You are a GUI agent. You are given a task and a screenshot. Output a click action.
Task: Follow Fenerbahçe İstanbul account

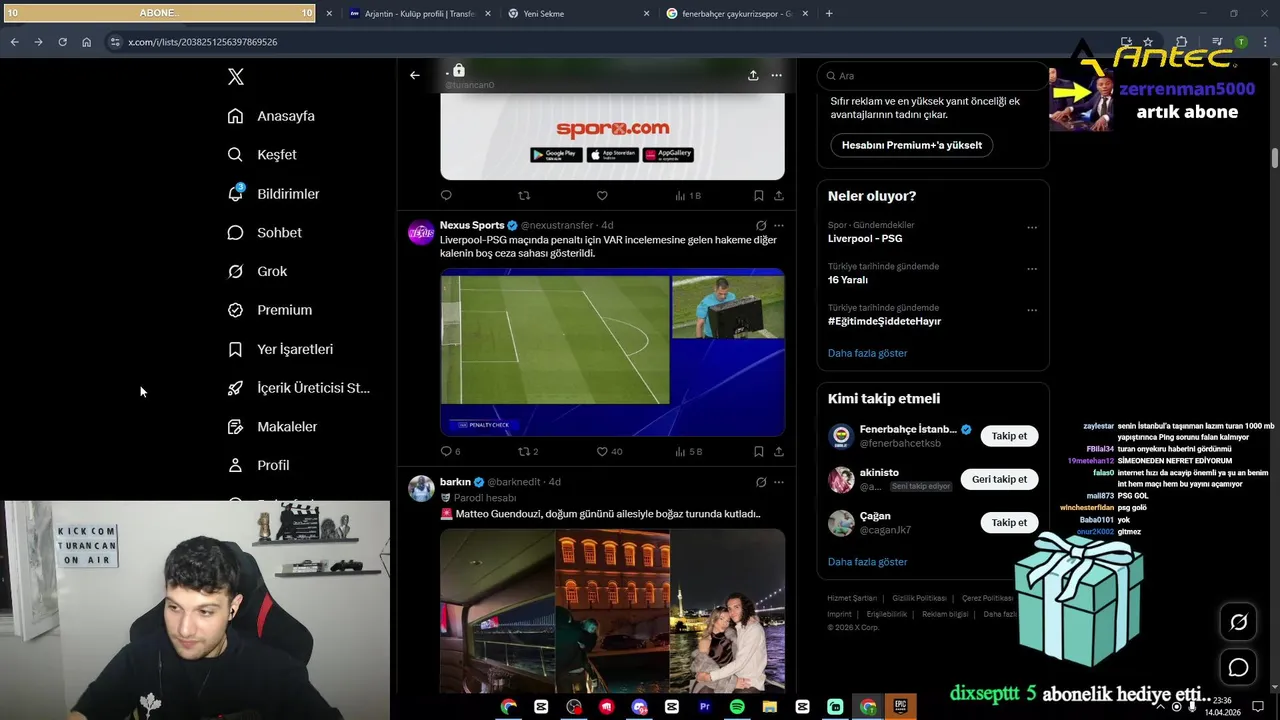(x=1009, y=436)
